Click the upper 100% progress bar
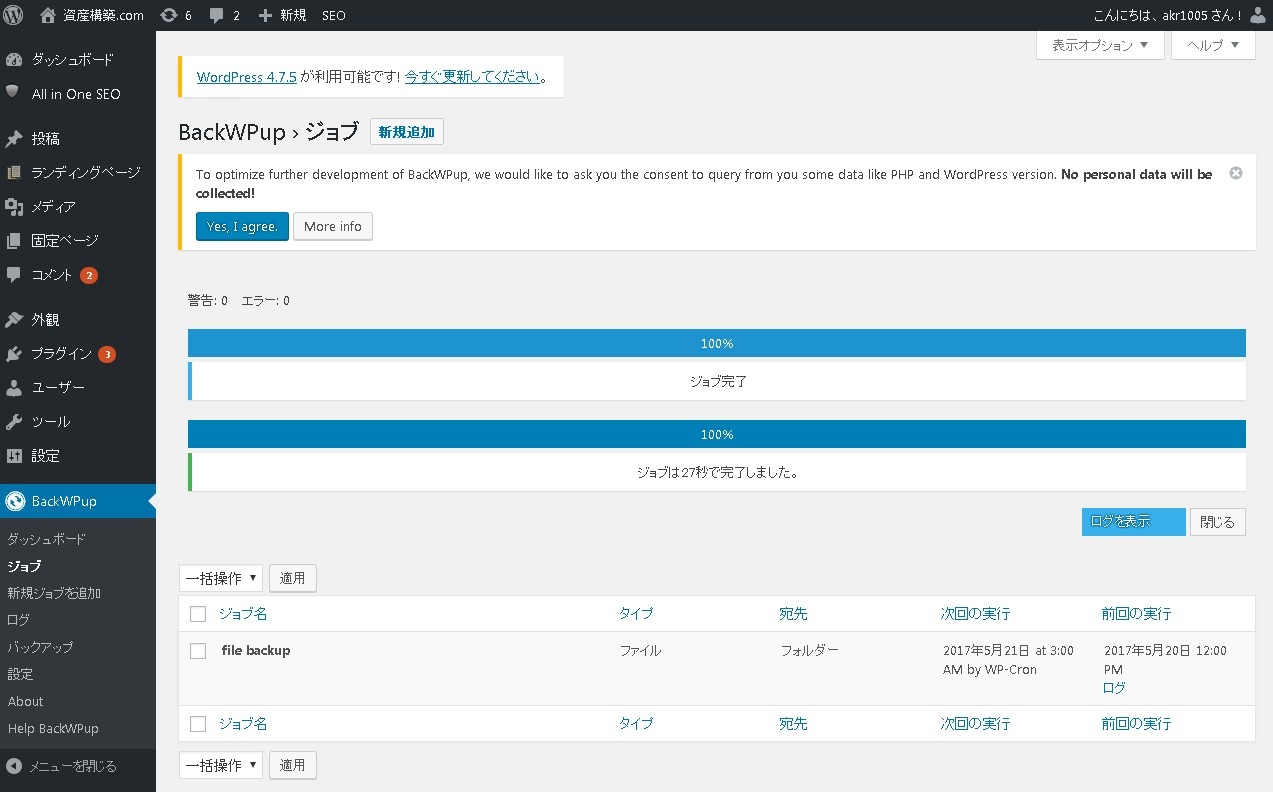 pos(717,343)
